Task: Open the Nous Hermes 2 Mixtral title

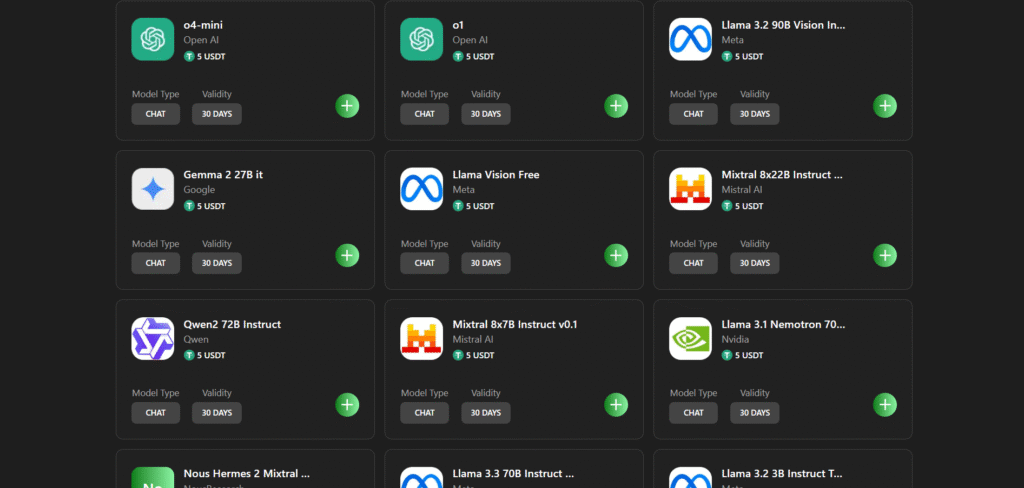Action: pos(247,474)
